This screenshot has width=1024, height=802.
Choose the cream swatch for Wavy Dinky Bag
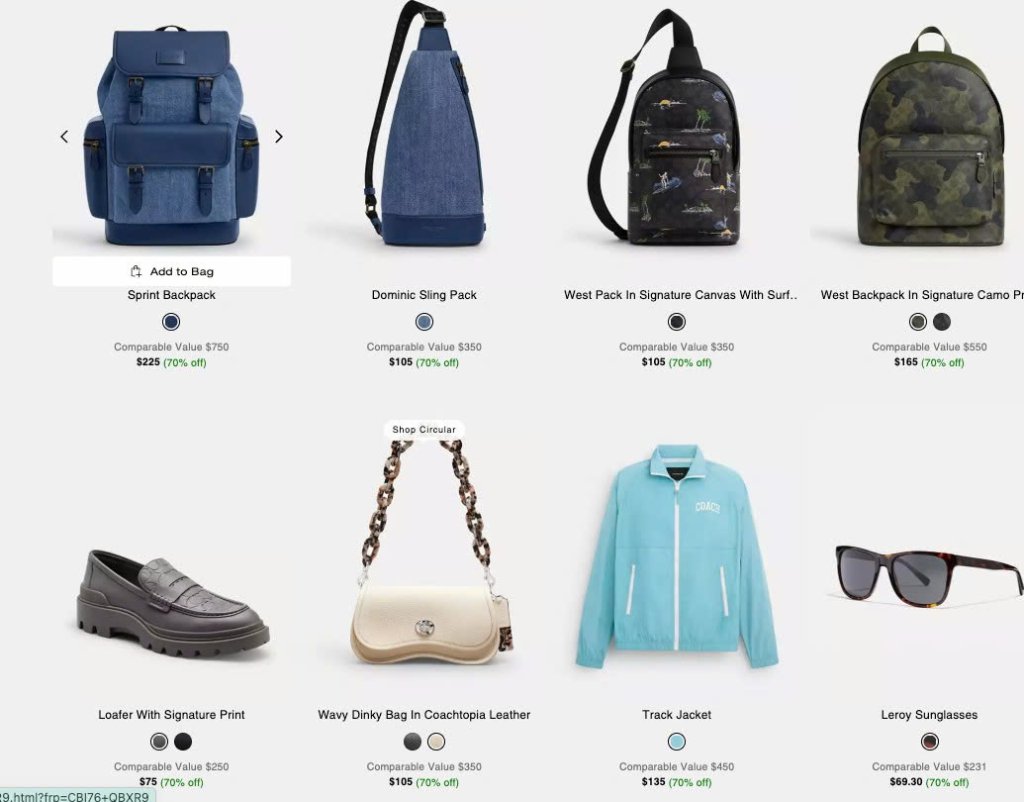tap(436, 742)
